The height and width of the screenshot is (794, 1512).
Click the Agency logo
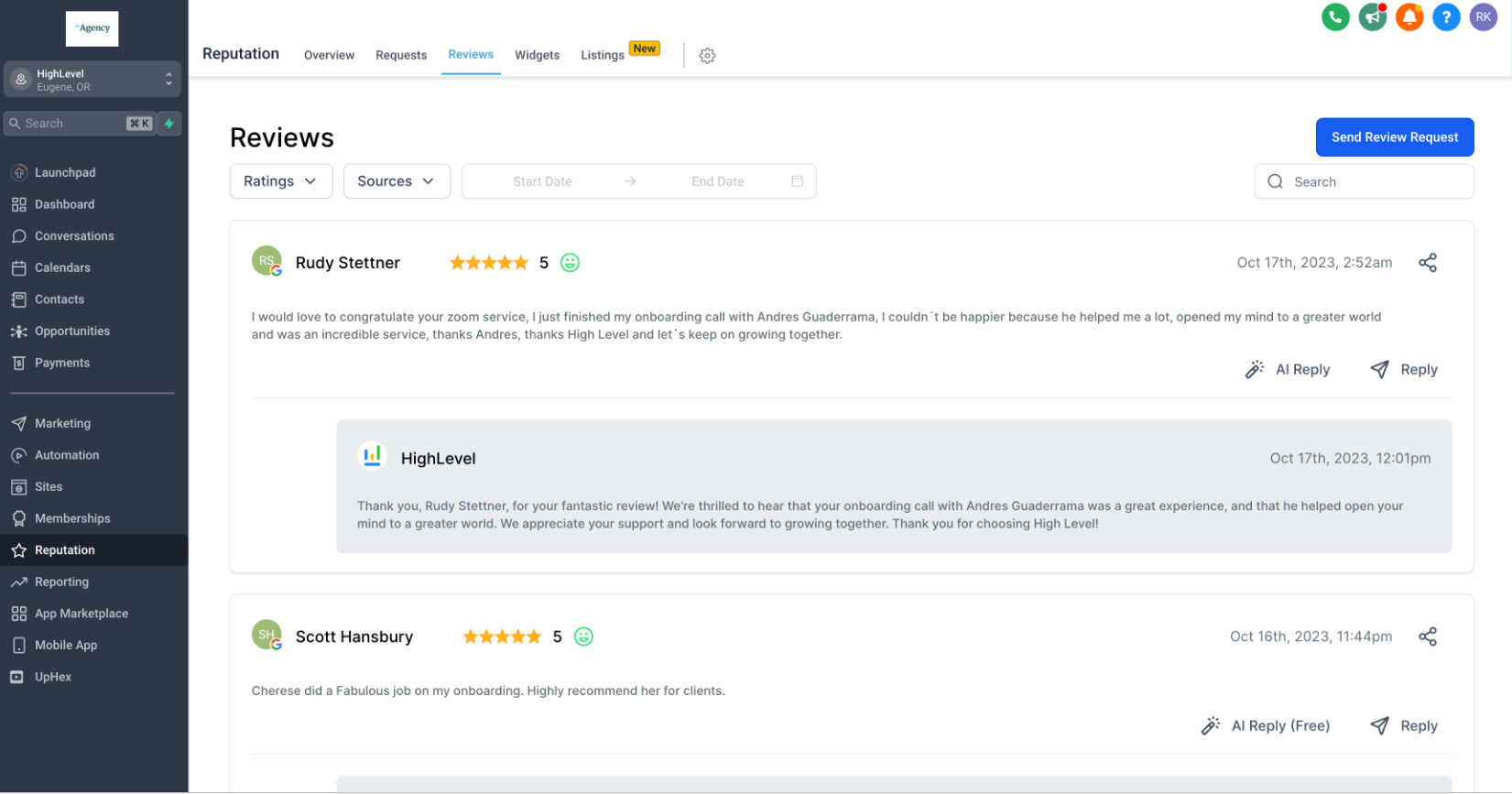pos(92,28)
